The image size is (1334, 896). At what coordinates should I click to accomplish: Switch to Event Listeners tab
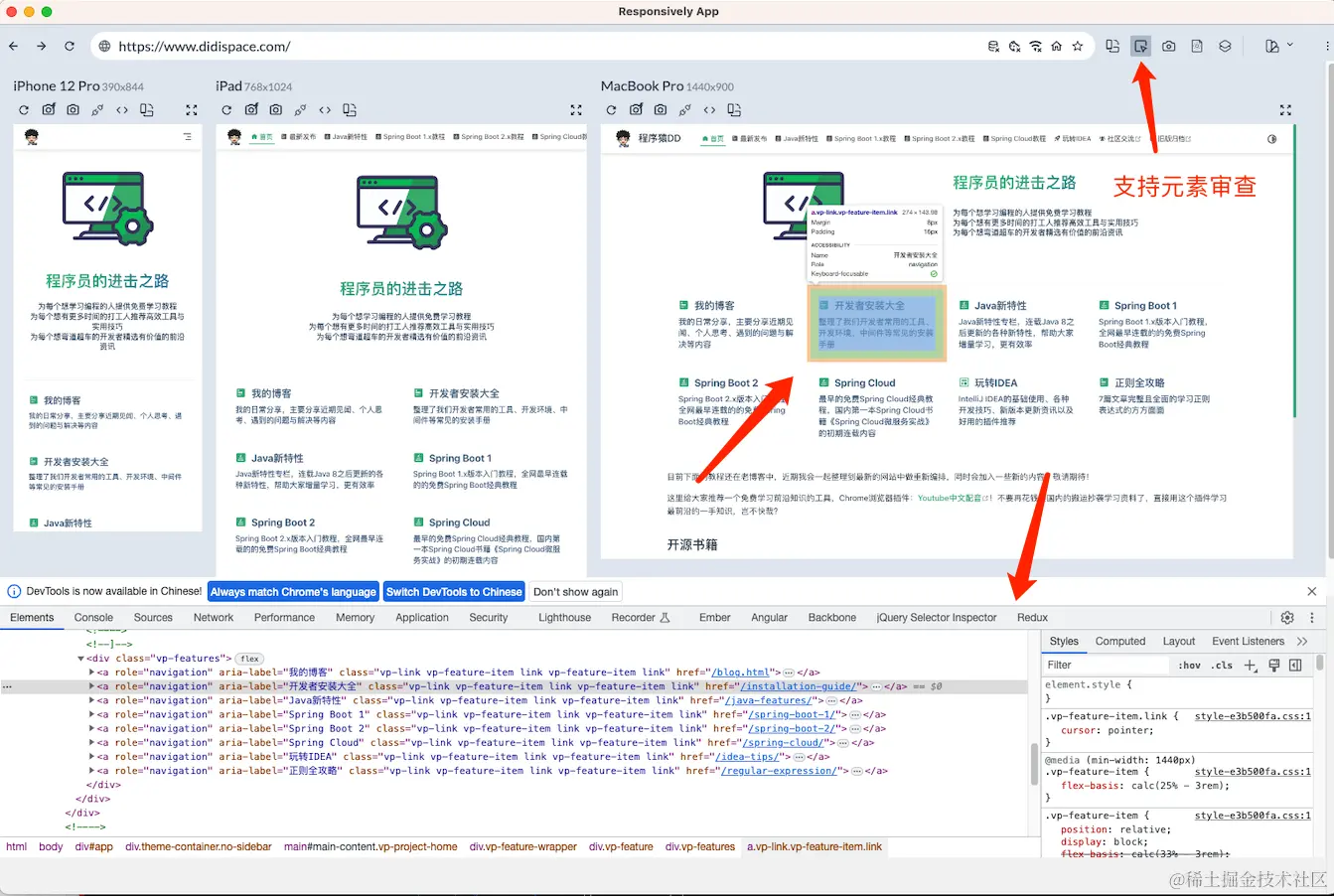(x=1248, y=642)
